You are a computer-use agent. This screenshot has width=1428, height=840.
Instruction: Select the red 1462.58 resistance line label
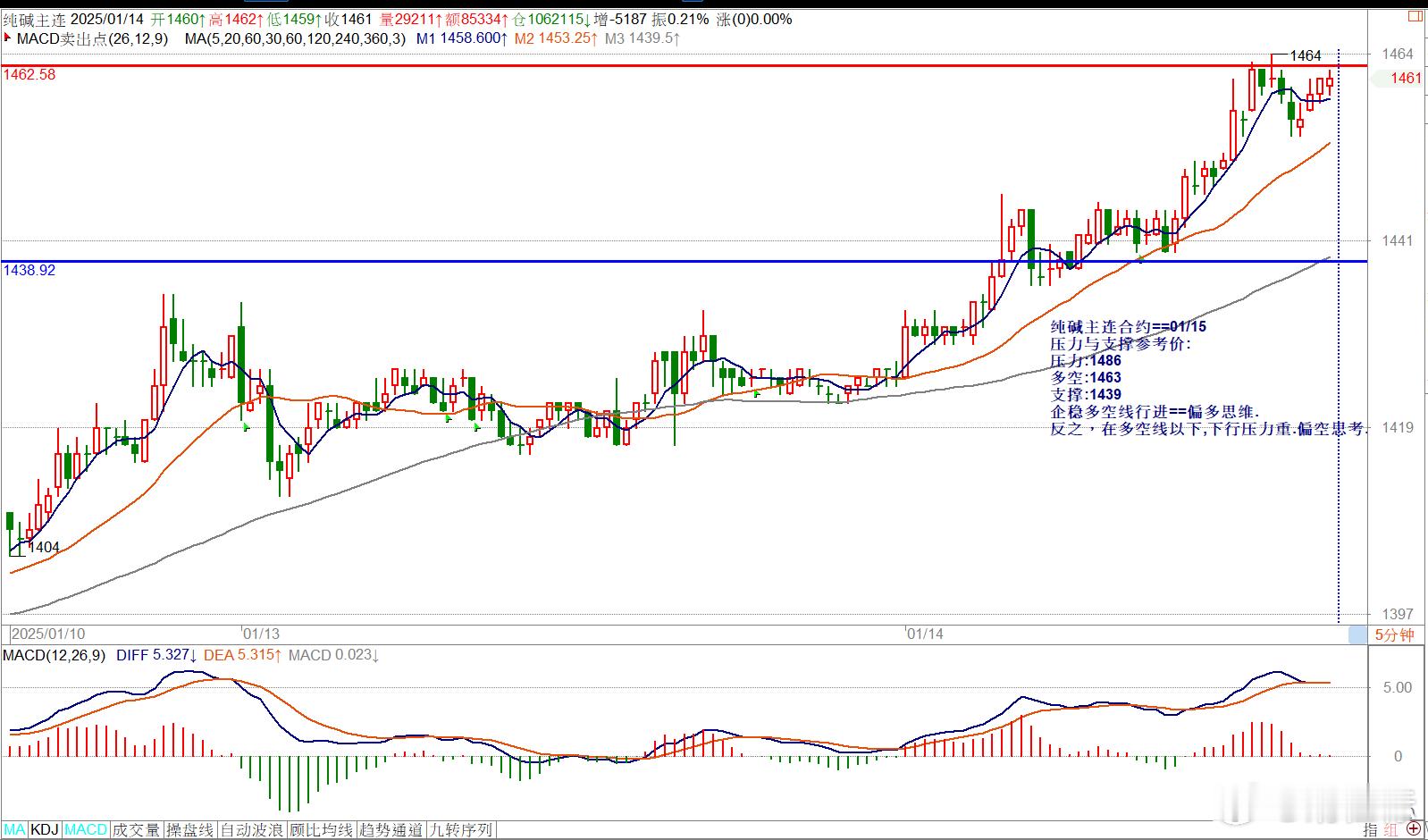tap(29, 75)
